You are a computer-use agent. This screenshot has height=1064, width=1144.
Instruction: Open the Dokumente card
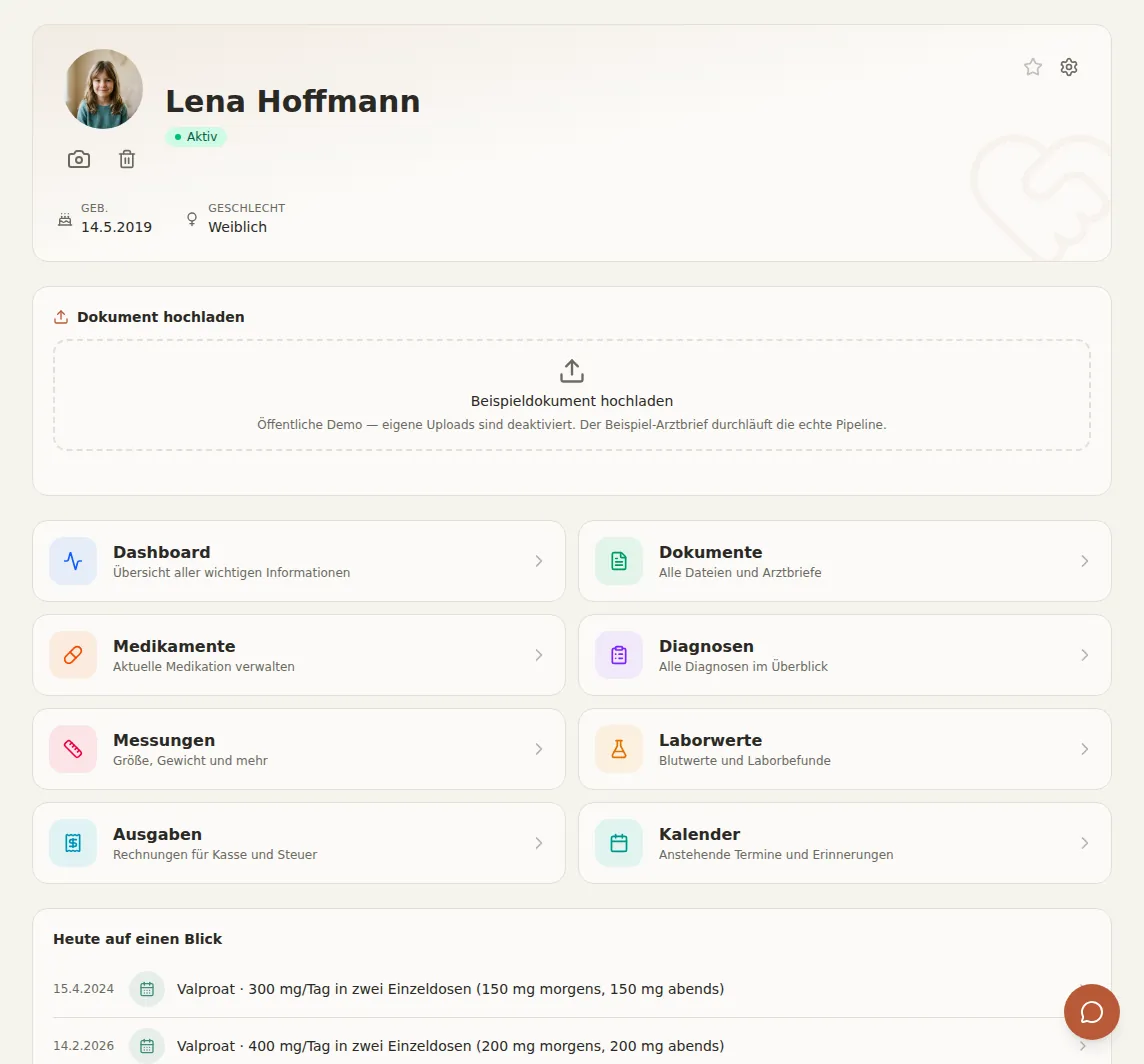point(845,561)
